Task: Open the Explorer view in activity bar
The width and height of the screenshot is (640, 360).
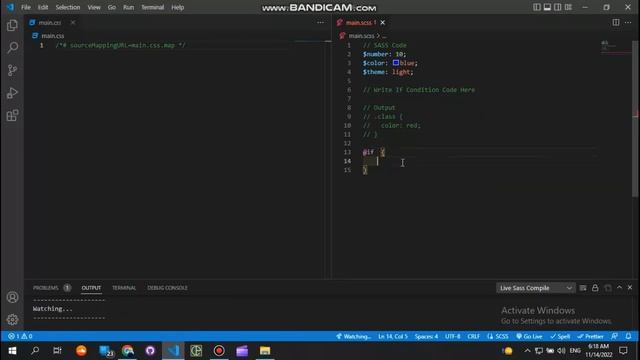Action: [12, 25]
